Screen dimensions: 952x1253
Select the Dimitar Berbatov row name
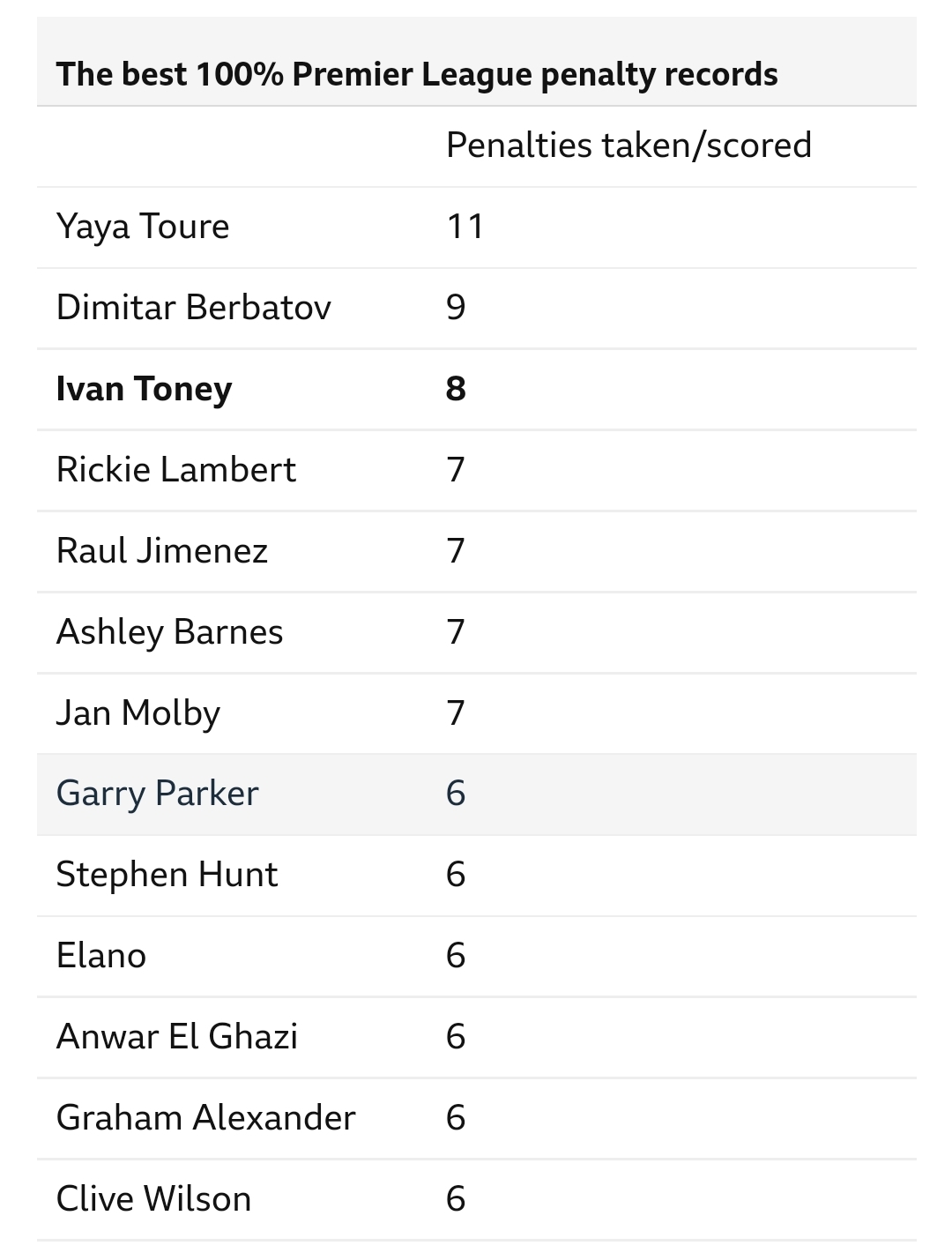[193, 308]
